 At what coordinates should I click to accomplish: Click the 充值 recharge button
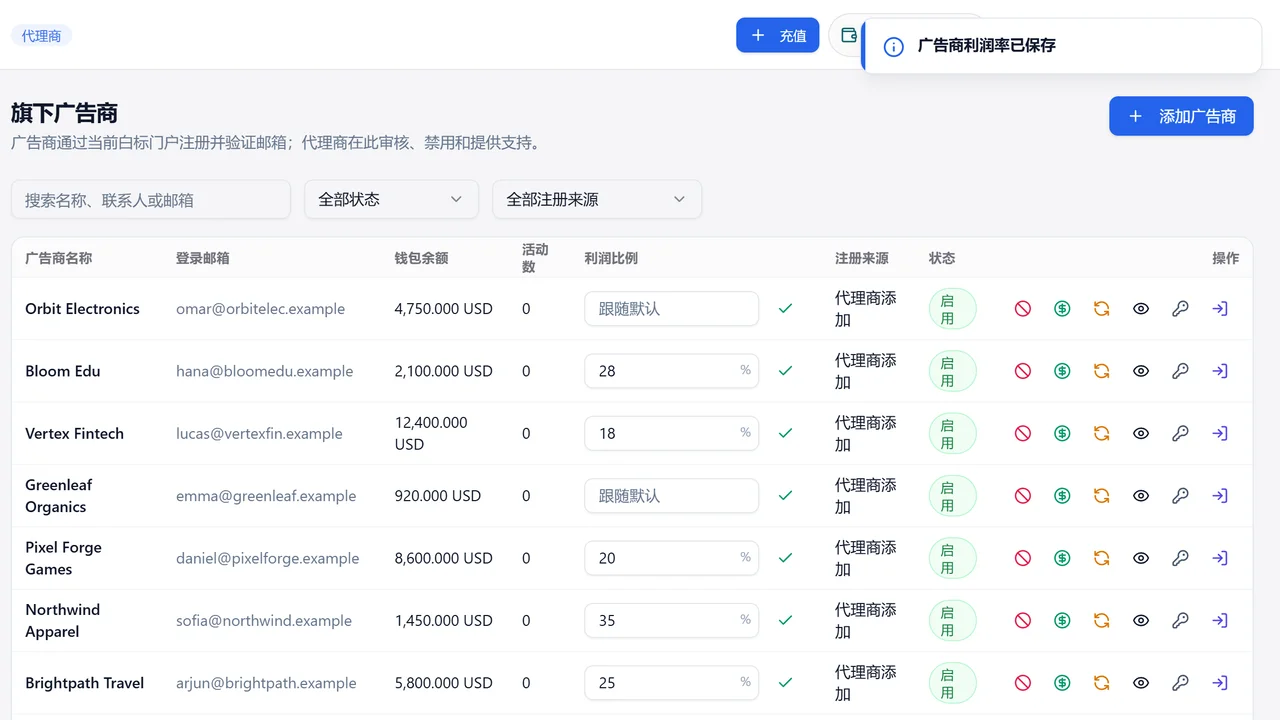click(778, 35)
